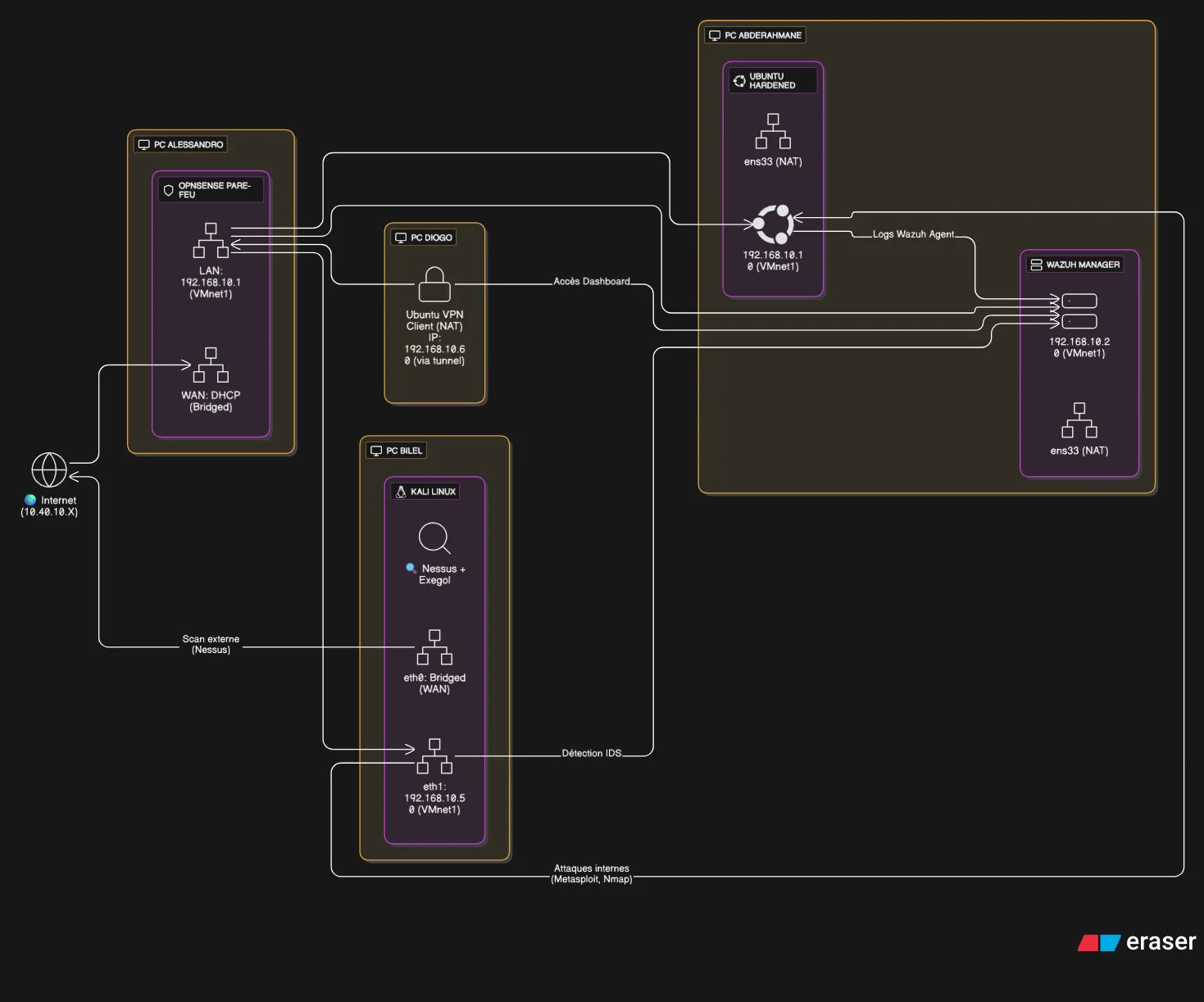1204x1002 pixels.
Task: Select the Kali eth1 VMnet1 network icon
Action: tap(434, 756)
